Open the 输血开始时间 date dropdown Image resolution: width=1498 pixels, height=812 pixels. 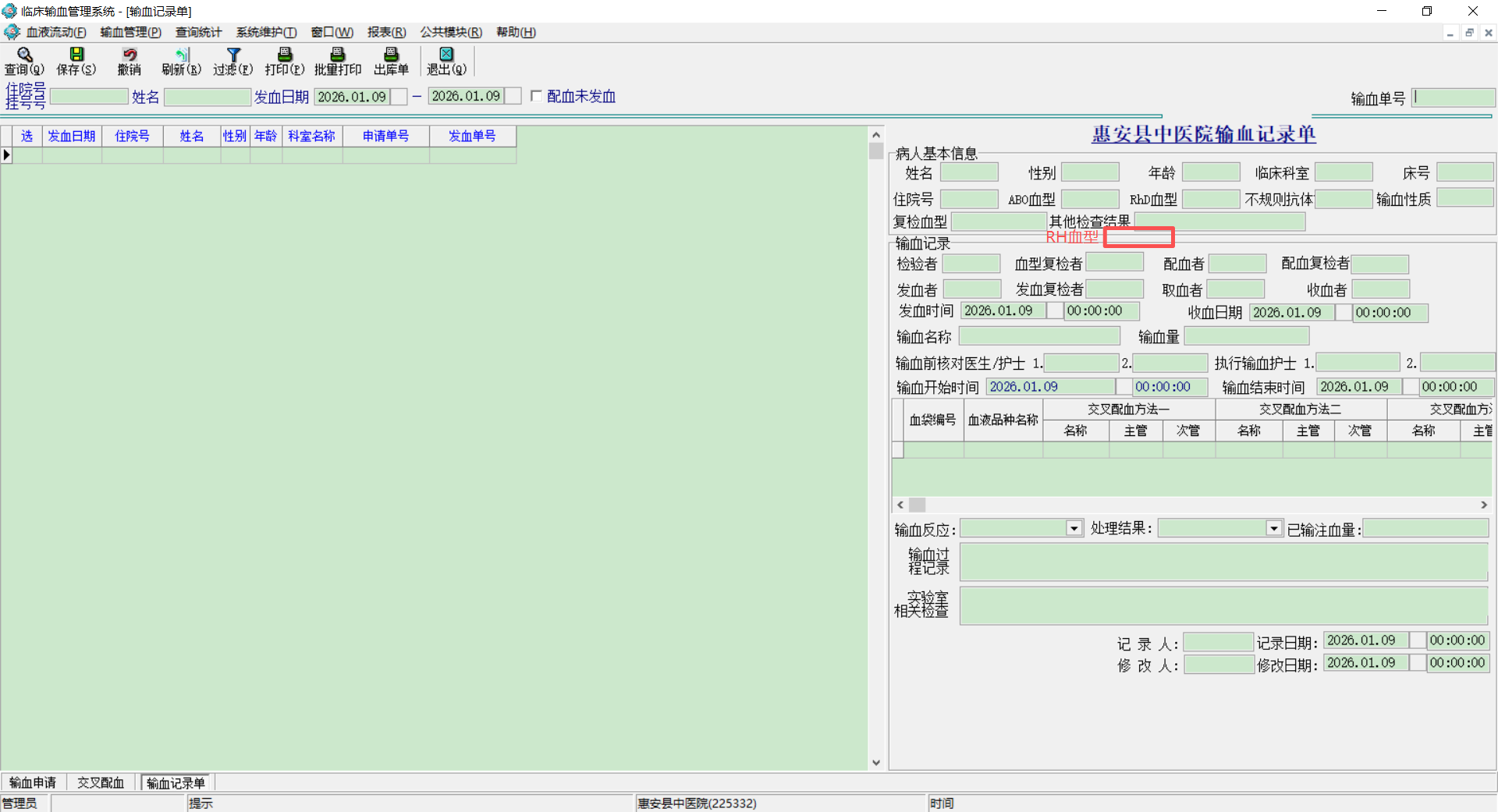point(1123,387)
